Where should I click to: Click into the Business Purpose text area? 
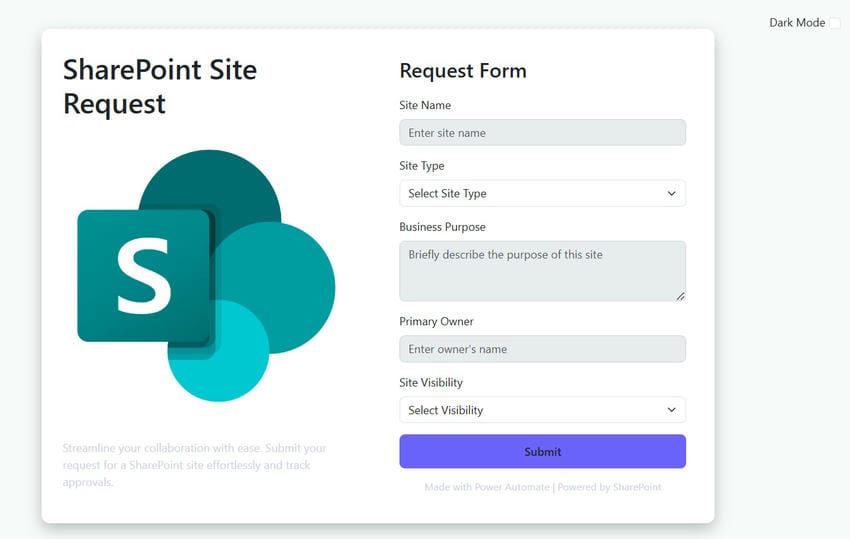tap(542, 270)
